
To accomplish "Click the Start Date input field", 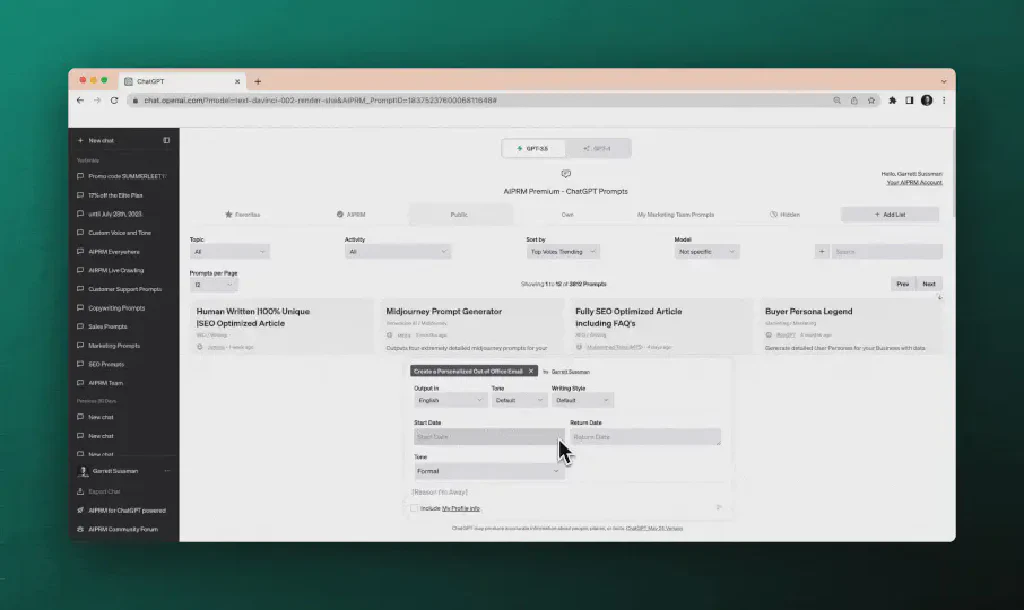I will tap(488, 436).
